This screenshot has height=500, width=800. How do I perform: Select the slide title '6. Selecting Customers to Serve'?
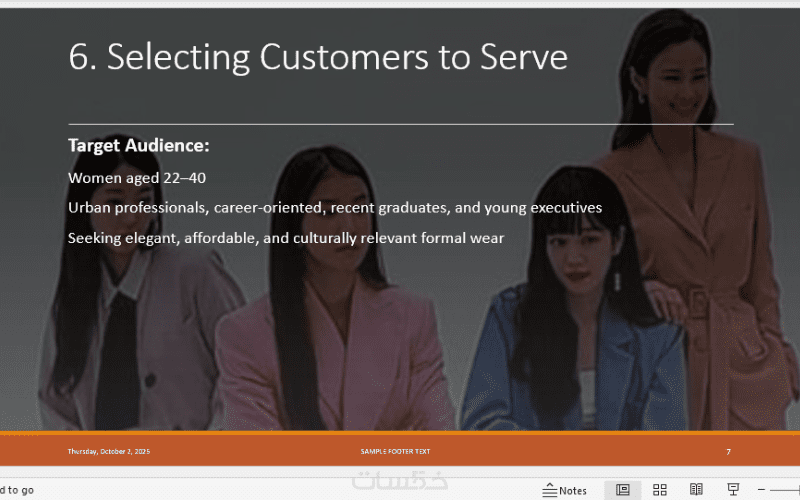tap(318, 57)
